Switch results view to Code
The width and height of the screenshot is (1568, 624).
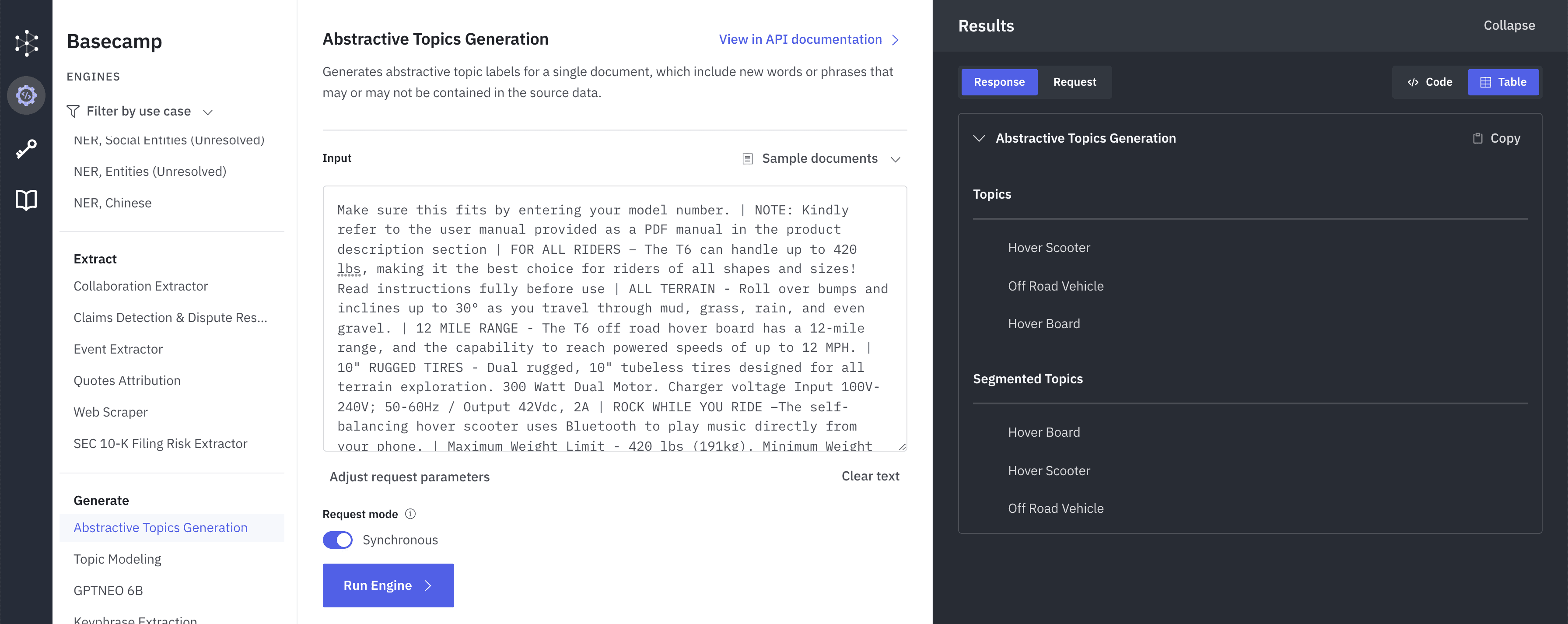point(1430,82)
